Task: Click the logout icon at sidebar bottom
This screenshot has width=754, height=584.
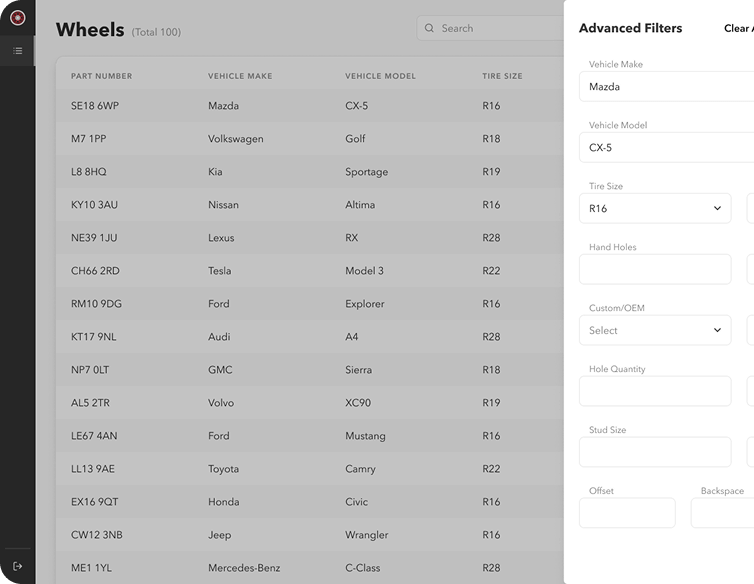Action: pyautogui.click(x=18, y=566)
